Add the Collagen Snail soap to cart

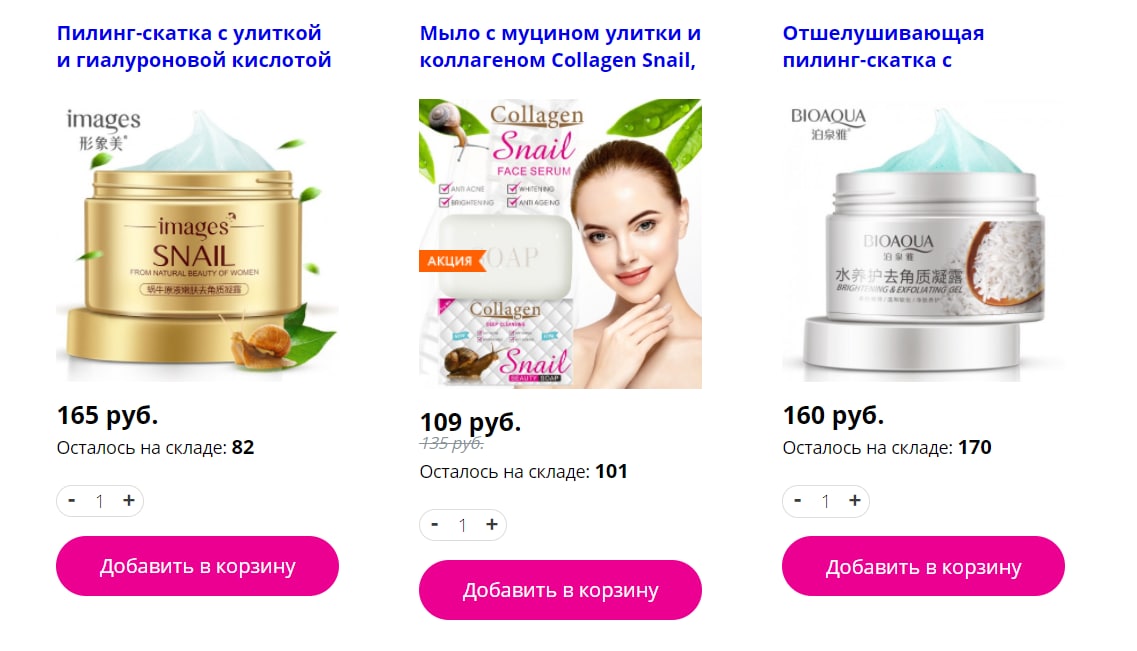pyautogui.click(x=561, y=590)
